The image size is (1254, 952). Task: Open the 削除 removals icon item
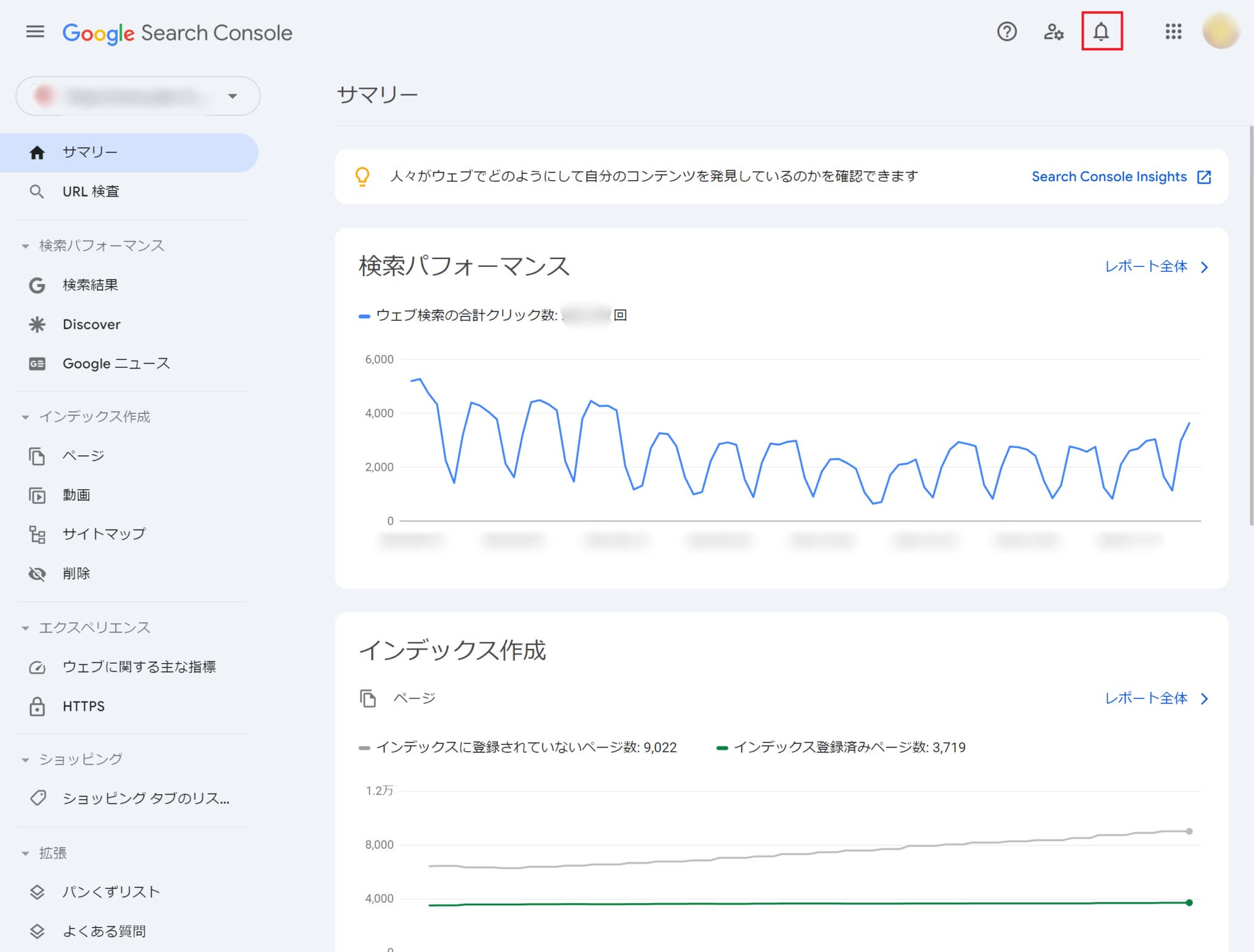[x=37, y=574]
